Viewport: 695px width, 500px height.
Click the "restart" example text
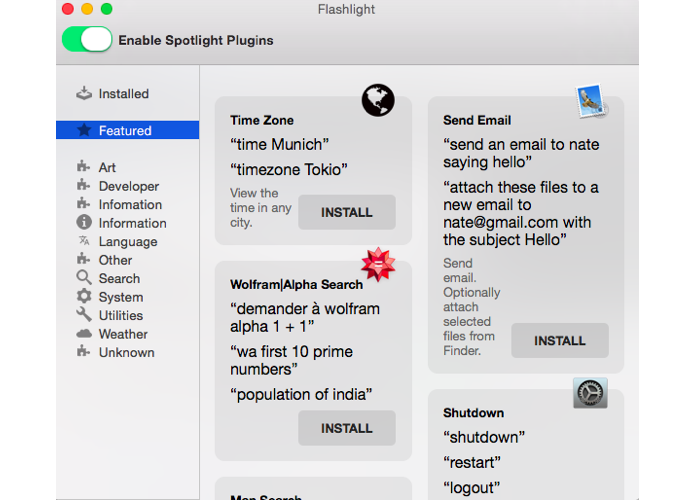coord(472,462)
